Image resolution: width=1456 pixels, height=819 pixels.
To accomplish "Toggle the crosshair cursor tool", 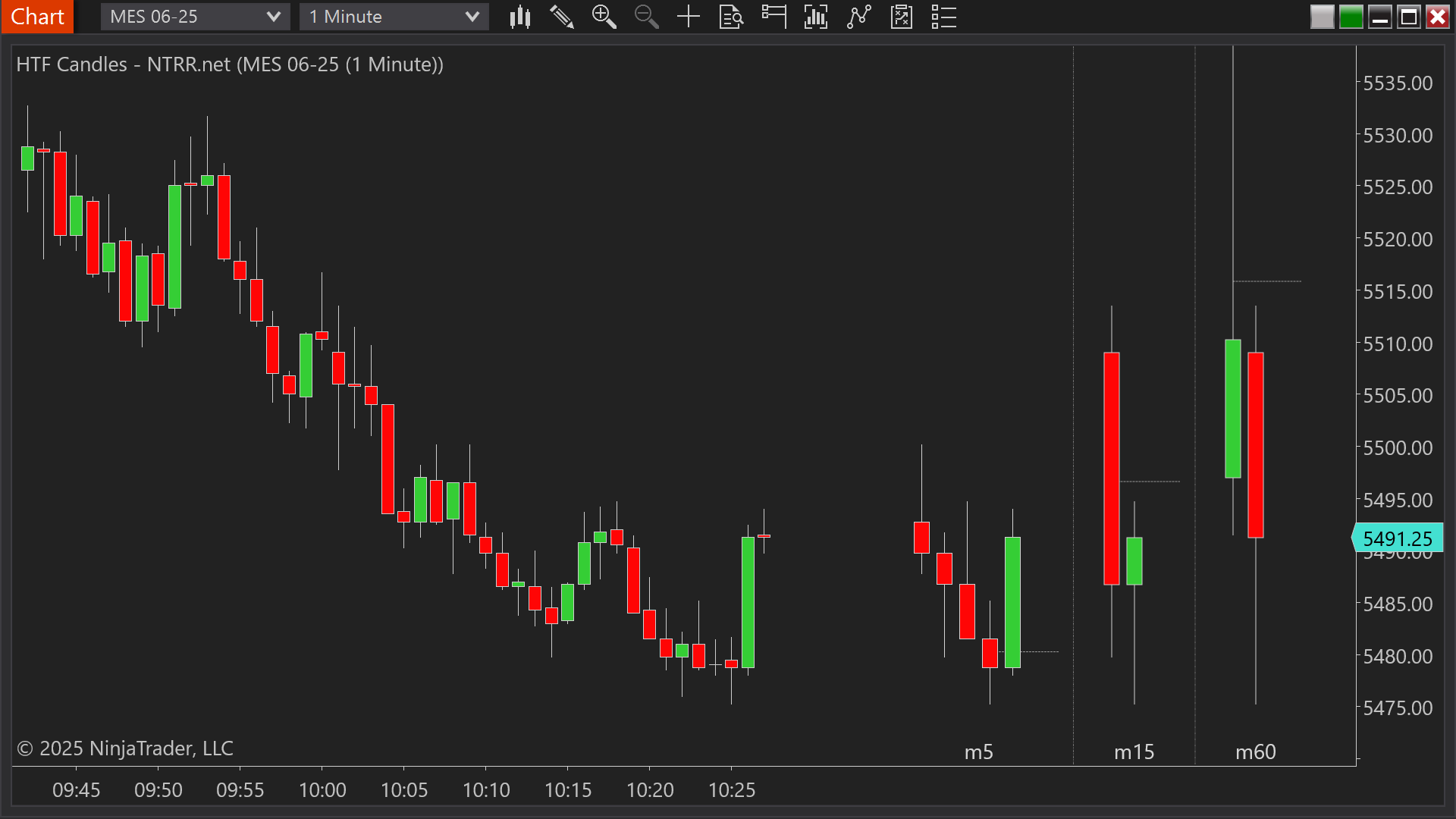I will (x=689, y=17).
